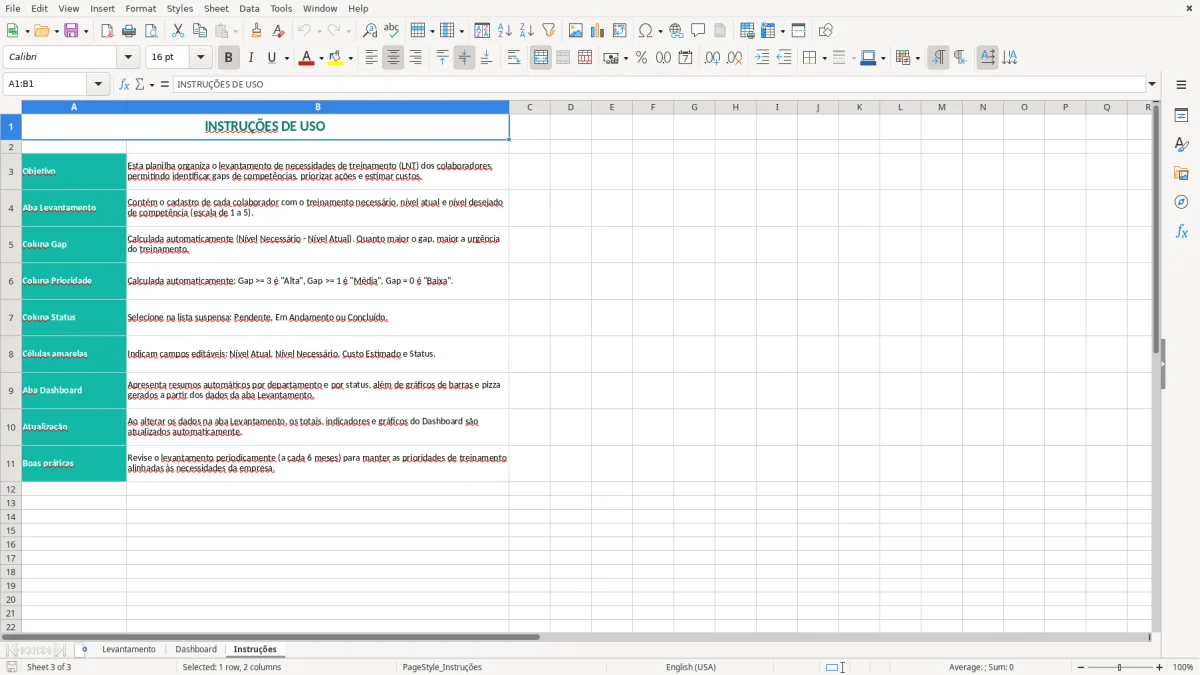
Task: Clone formatting with the paintbrush icon
Action: (x=256, y=31)
